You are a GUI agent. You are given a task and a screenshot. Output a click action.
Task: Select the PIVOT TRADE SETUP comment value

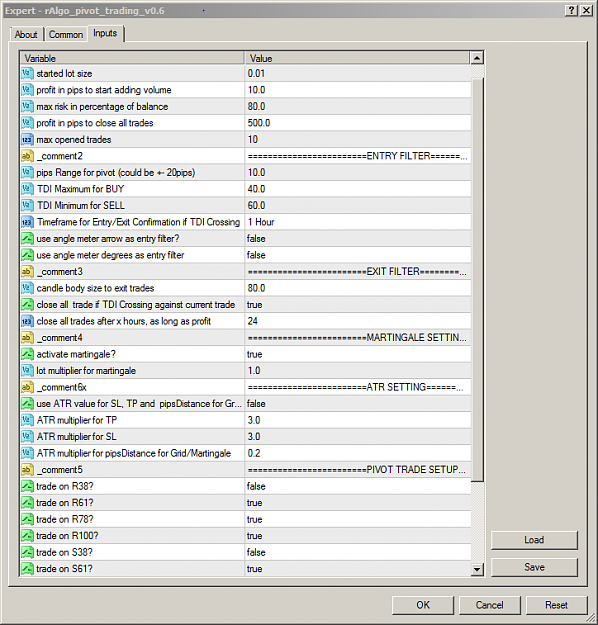pos(358,470)
